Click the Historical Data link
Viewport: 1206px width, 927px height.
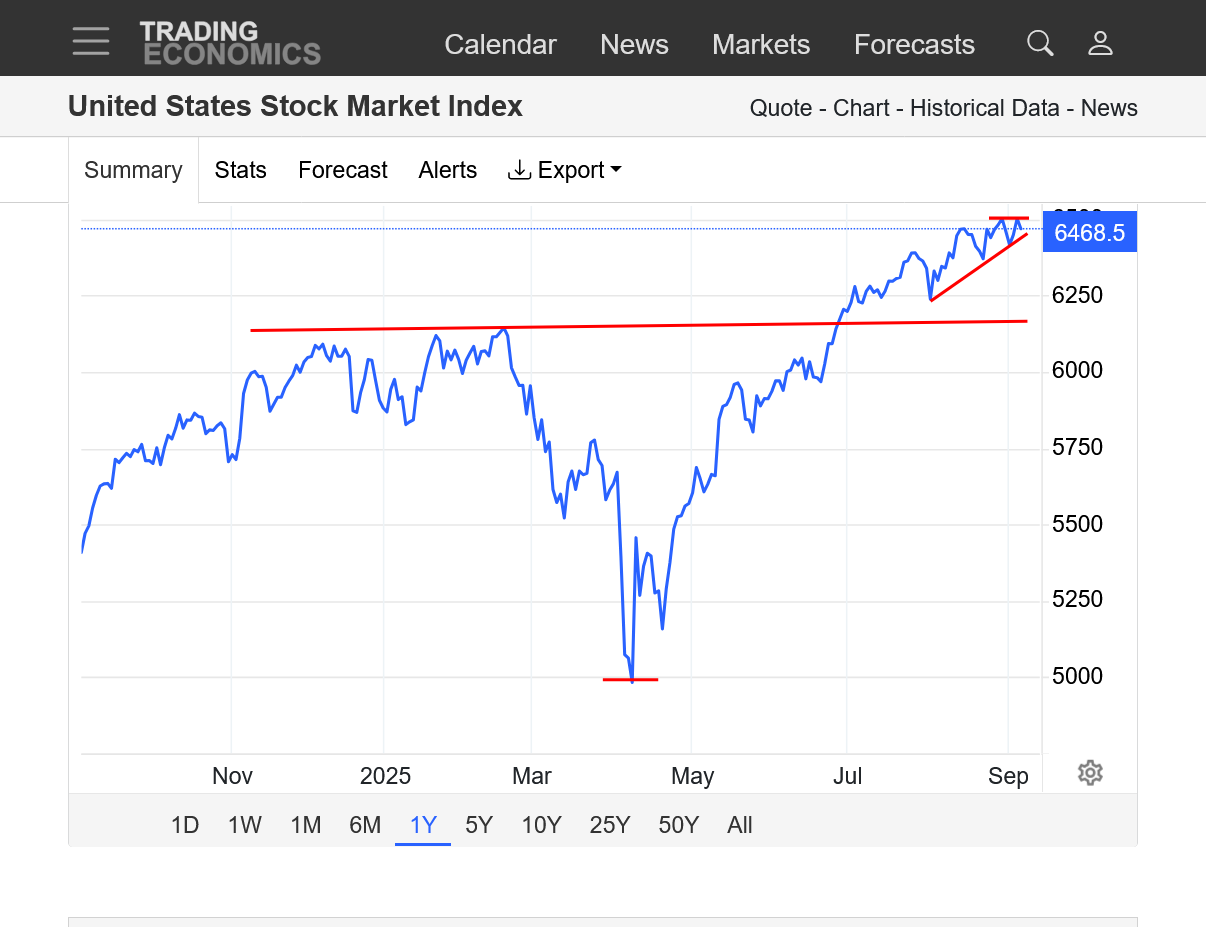(984, 108)
